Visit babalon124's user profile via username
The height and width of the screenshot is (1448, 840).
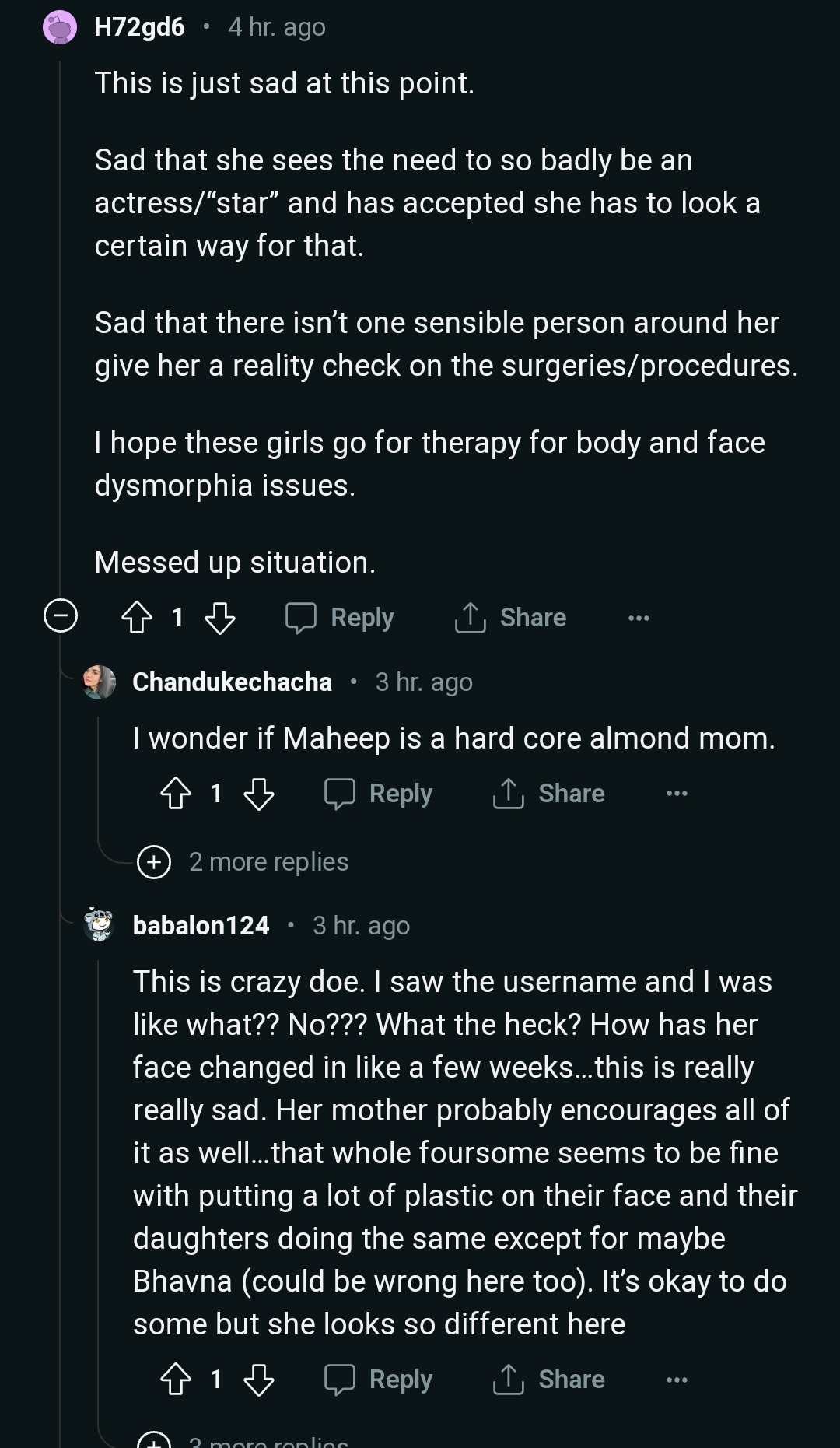point(201,926)
